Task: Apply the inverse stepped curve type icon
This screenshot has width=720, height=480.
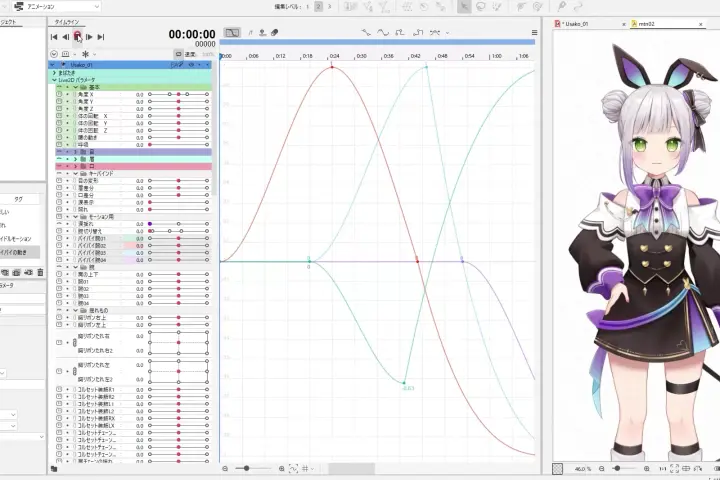Action: click(x=418, y=33)
